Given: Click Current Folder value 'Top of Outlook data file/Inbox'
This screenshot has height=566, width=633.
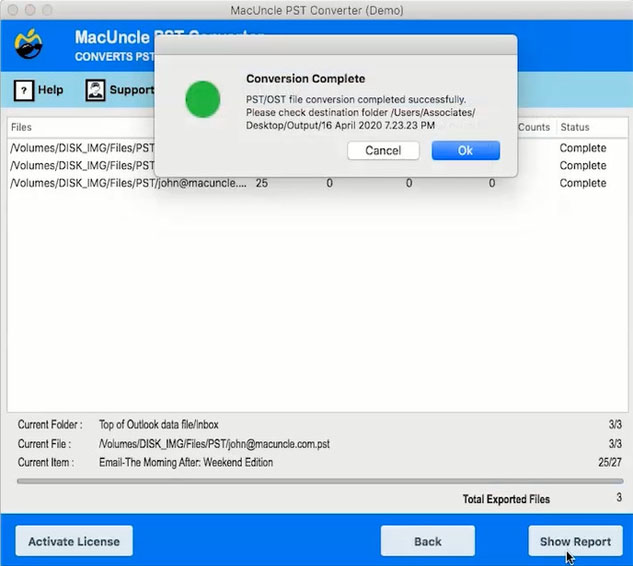Looking at the screenshot, I should (159, 425).
